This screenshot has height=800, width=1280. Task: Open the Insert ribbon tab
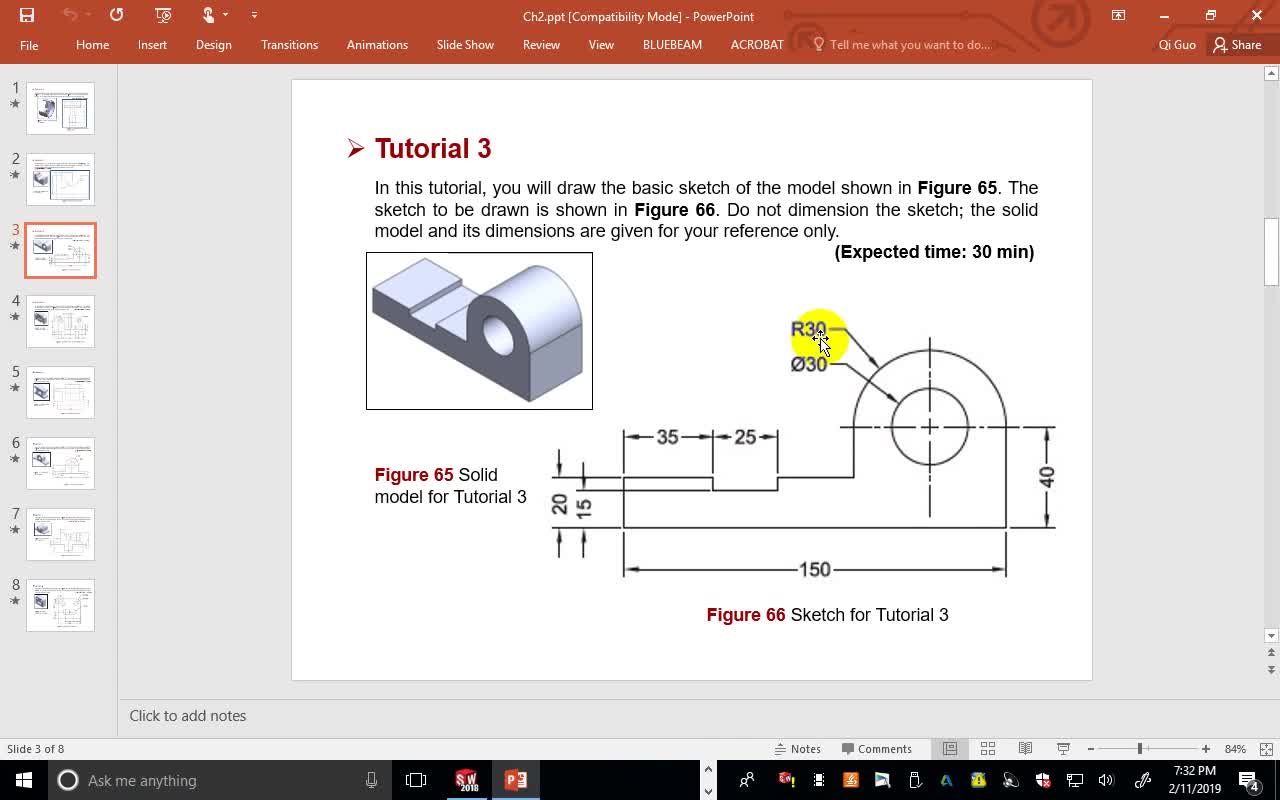(152, 45)
